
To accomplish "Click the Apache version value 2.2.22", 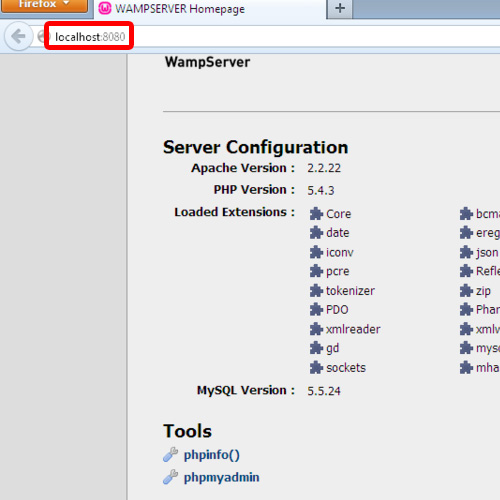I will pos(324,168).
